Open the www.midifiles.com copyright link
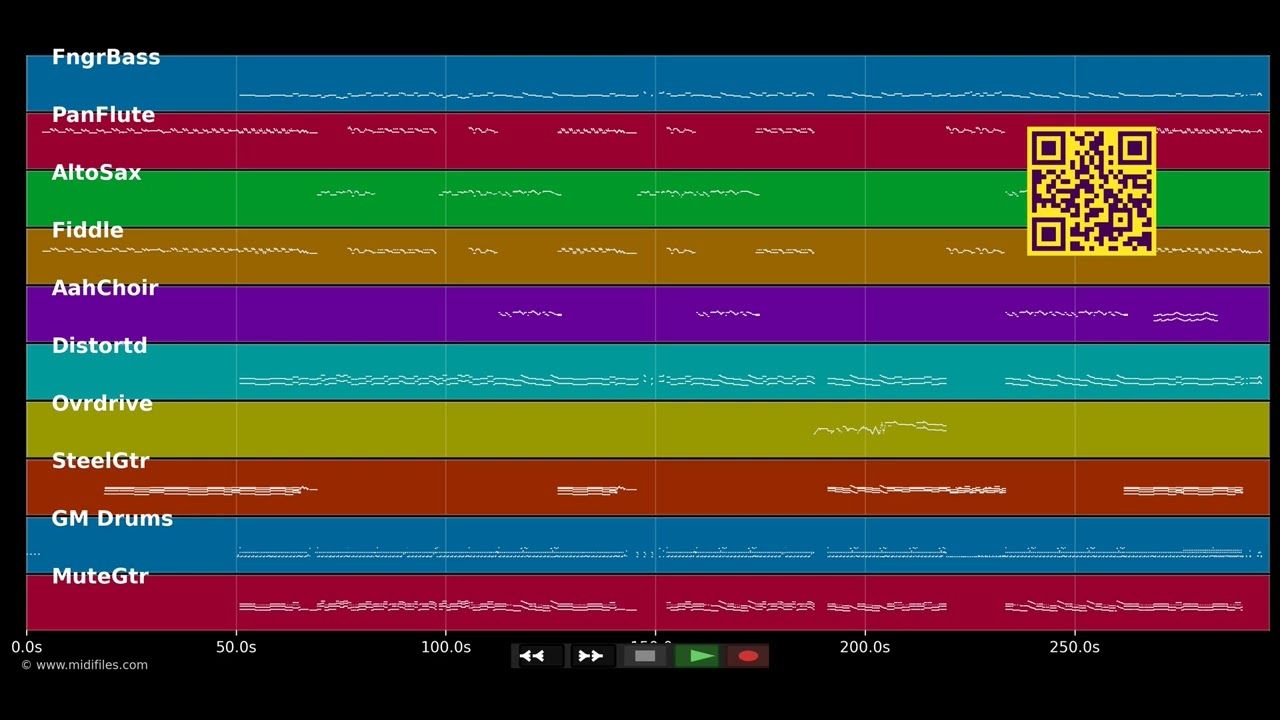 pyautogui.click(x=85, y=665)
